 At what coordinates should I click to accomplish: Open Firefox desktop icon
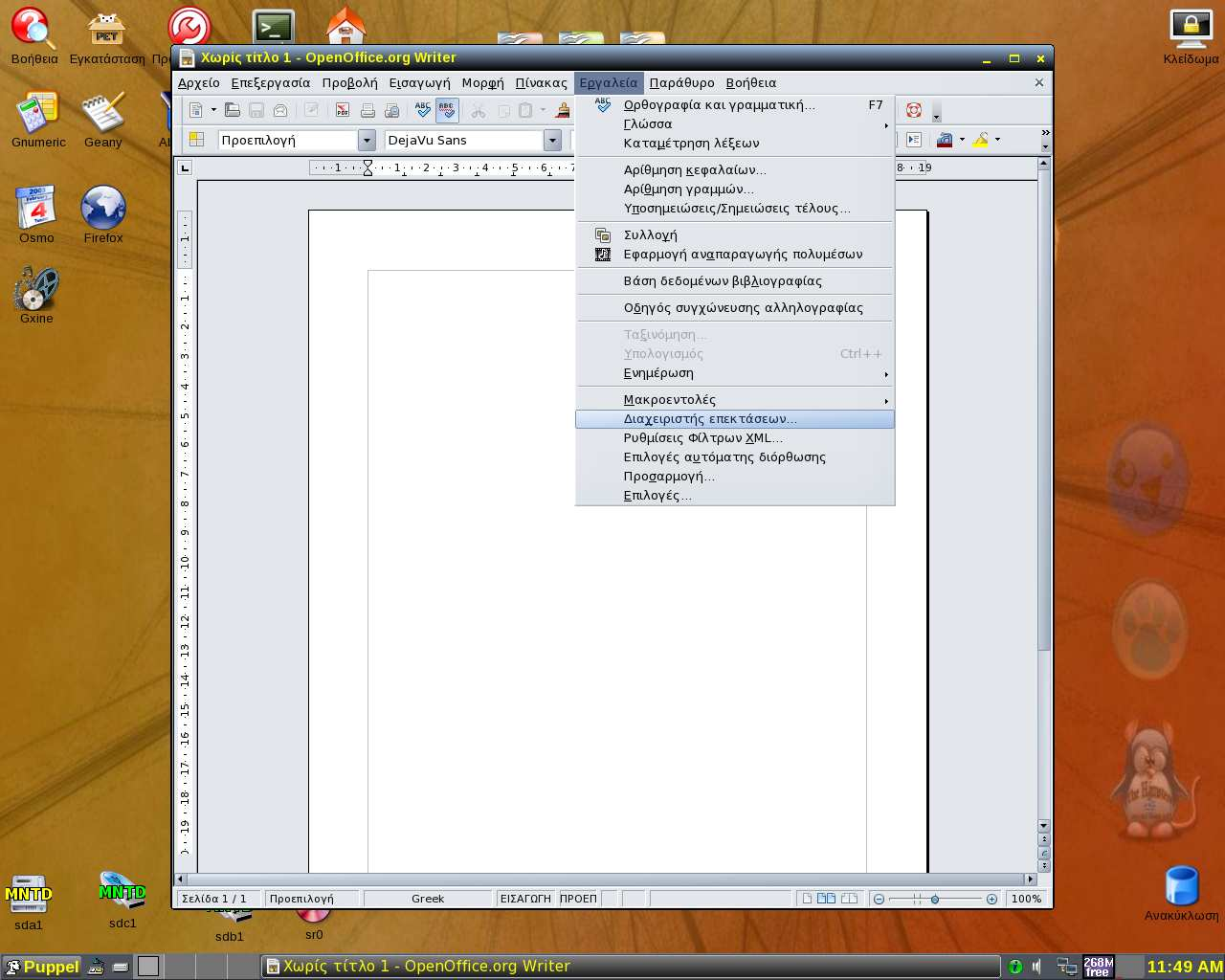pyautogui.click(x=103, y=214)
